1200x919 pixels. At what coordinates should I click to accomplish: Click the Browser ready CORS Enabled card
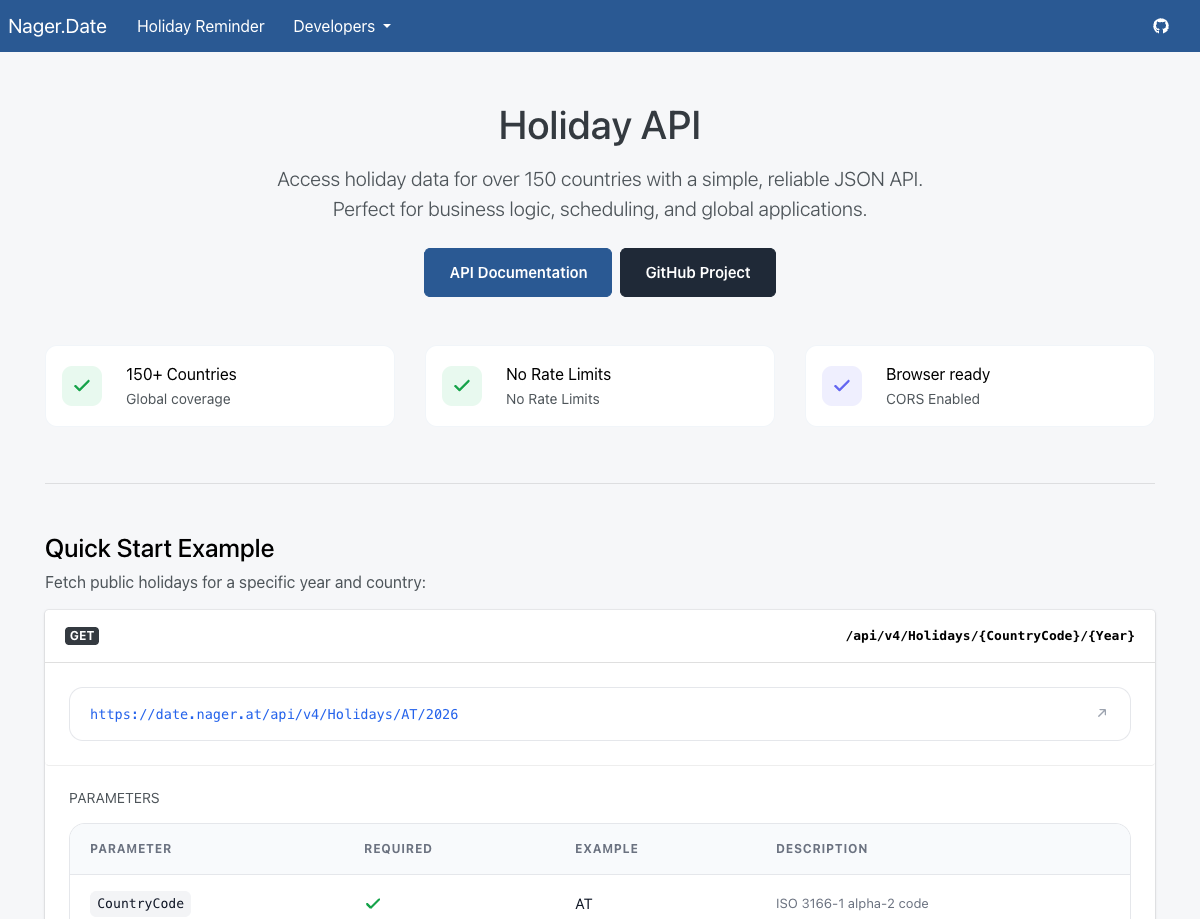click(x=980, y=386)
